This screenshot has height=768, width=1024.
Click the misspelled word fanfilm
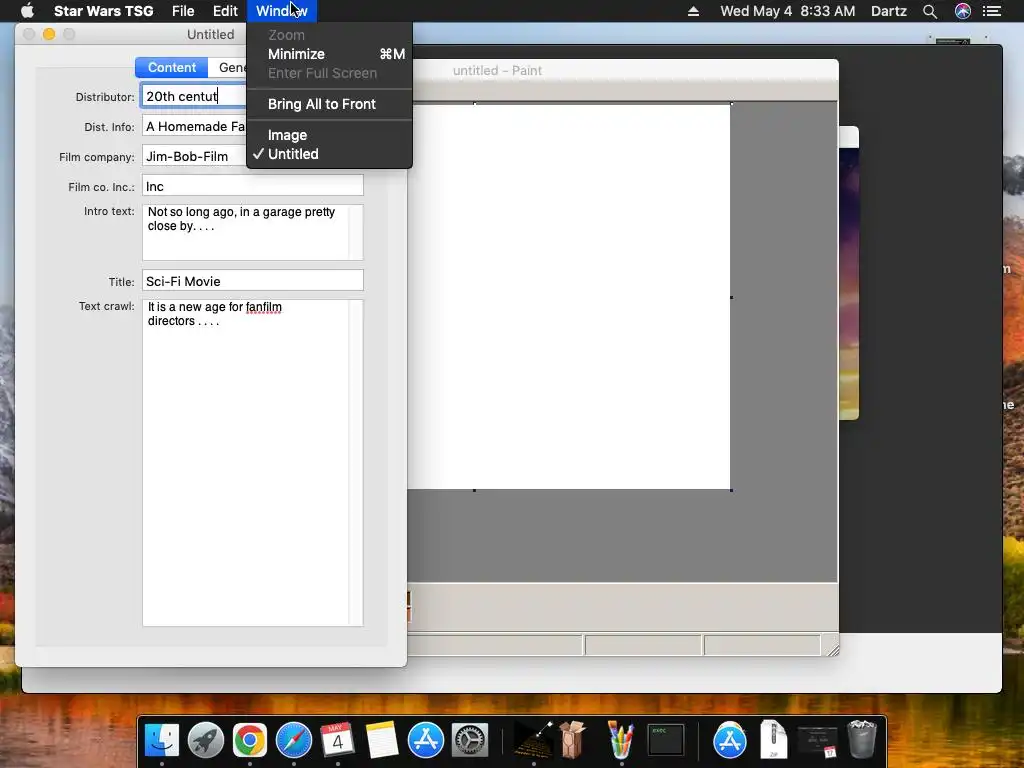(263, 307)
